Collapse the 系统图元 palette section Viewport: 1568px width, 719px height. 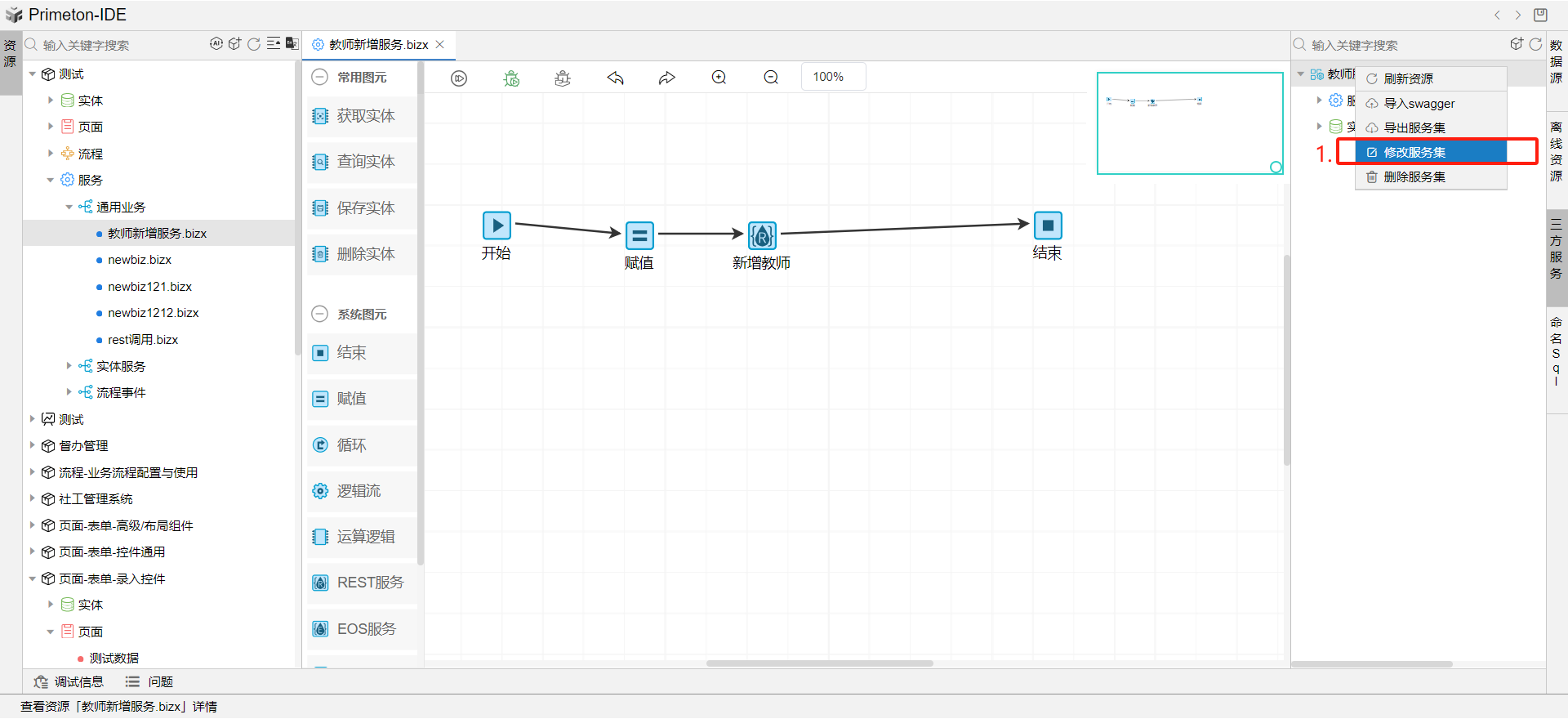[x=320, y=315]
